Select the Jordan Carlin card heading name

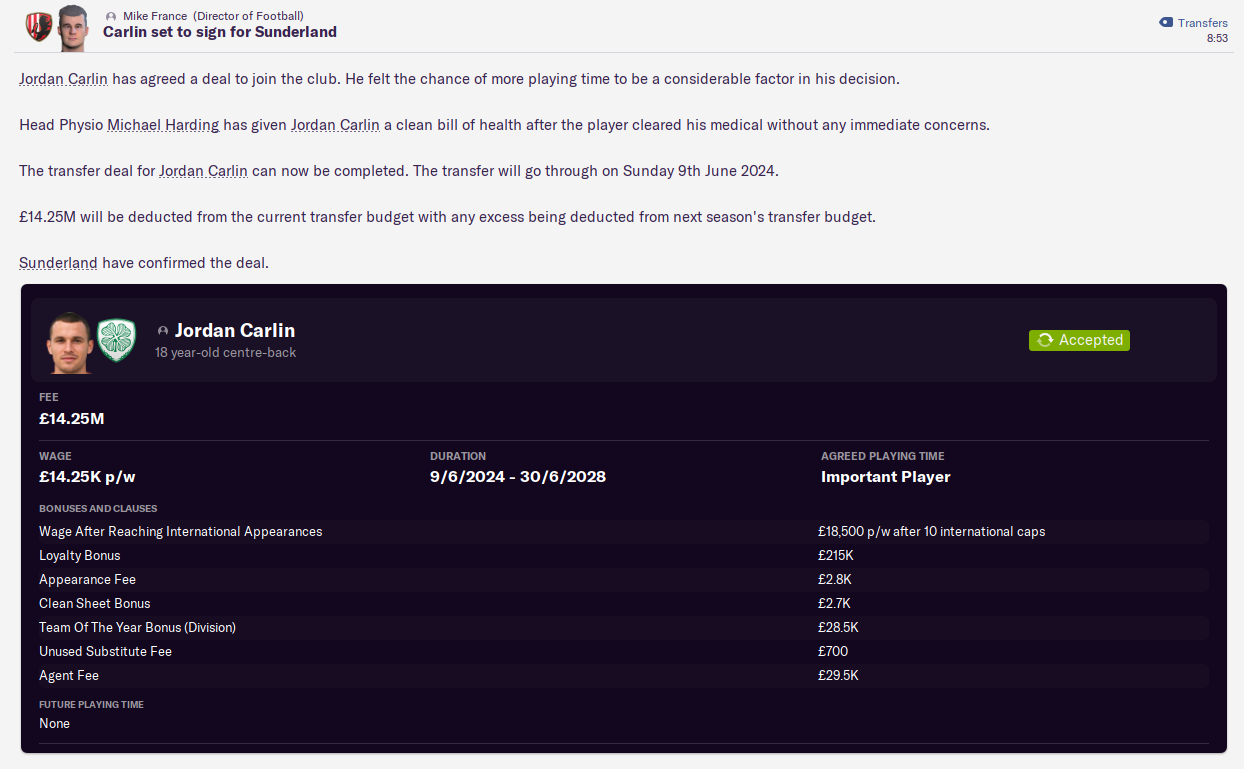(235, 330)
